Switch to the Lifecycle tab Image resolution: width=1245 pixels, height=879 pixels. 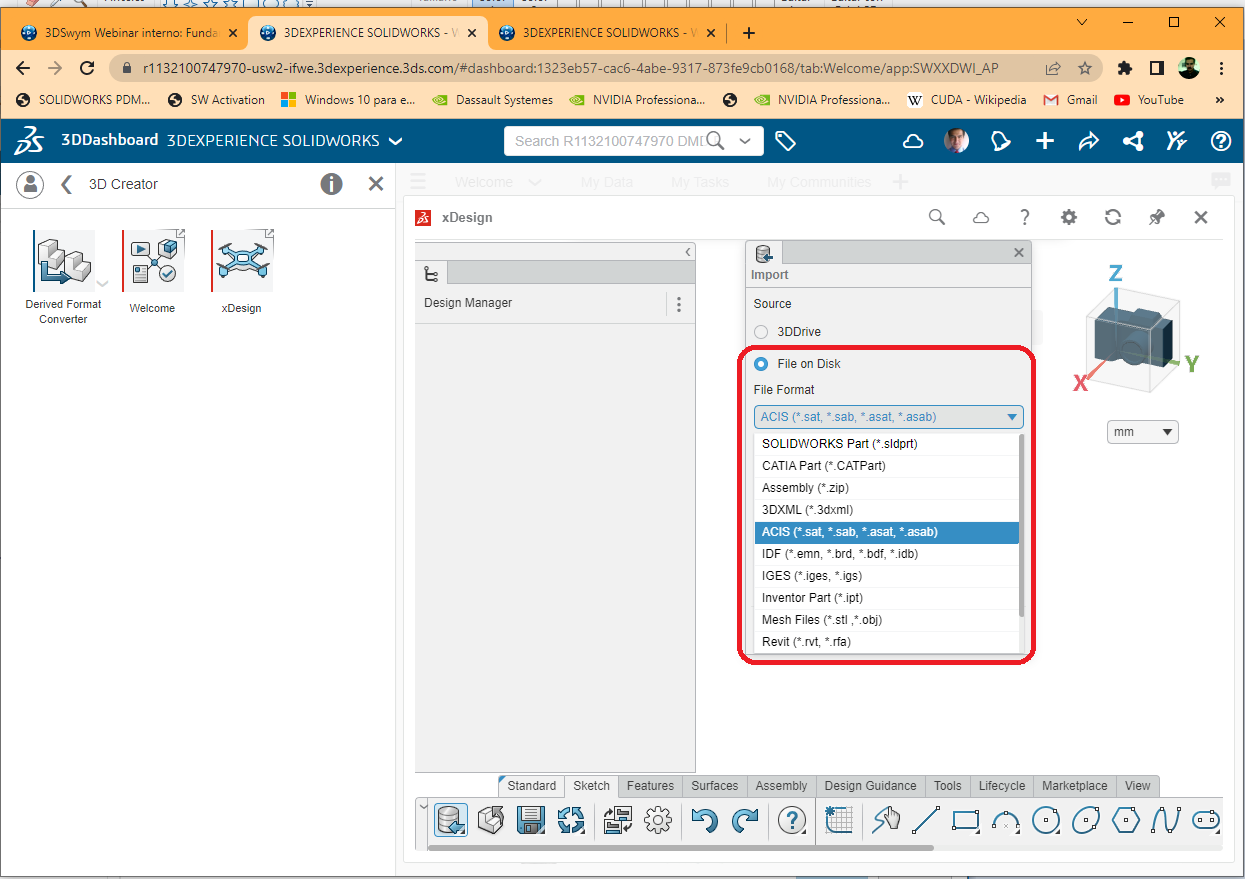pyautogui.click(x=1001, y=786)
